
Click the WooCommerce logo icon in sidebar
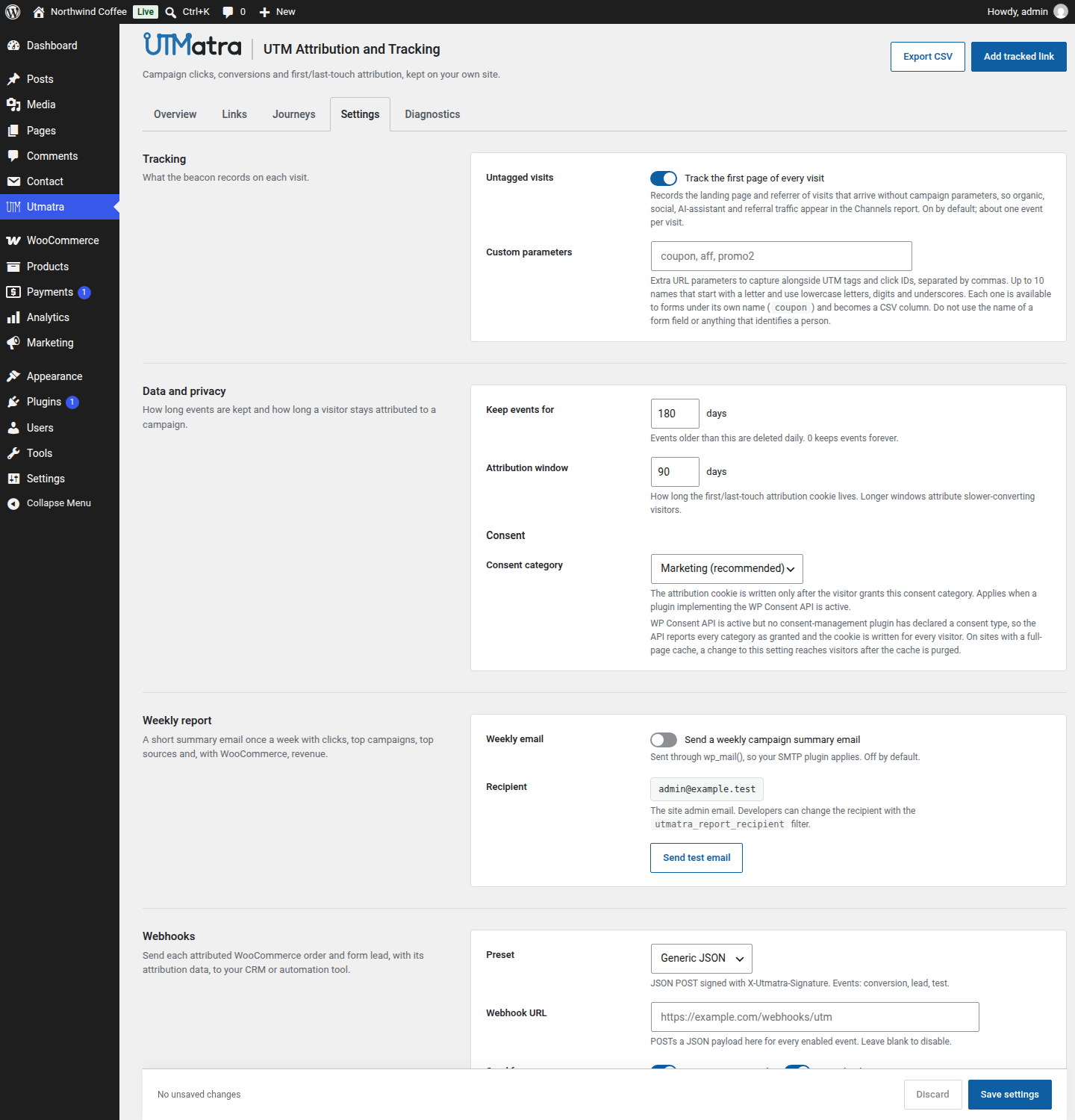(x=13, y=240)
